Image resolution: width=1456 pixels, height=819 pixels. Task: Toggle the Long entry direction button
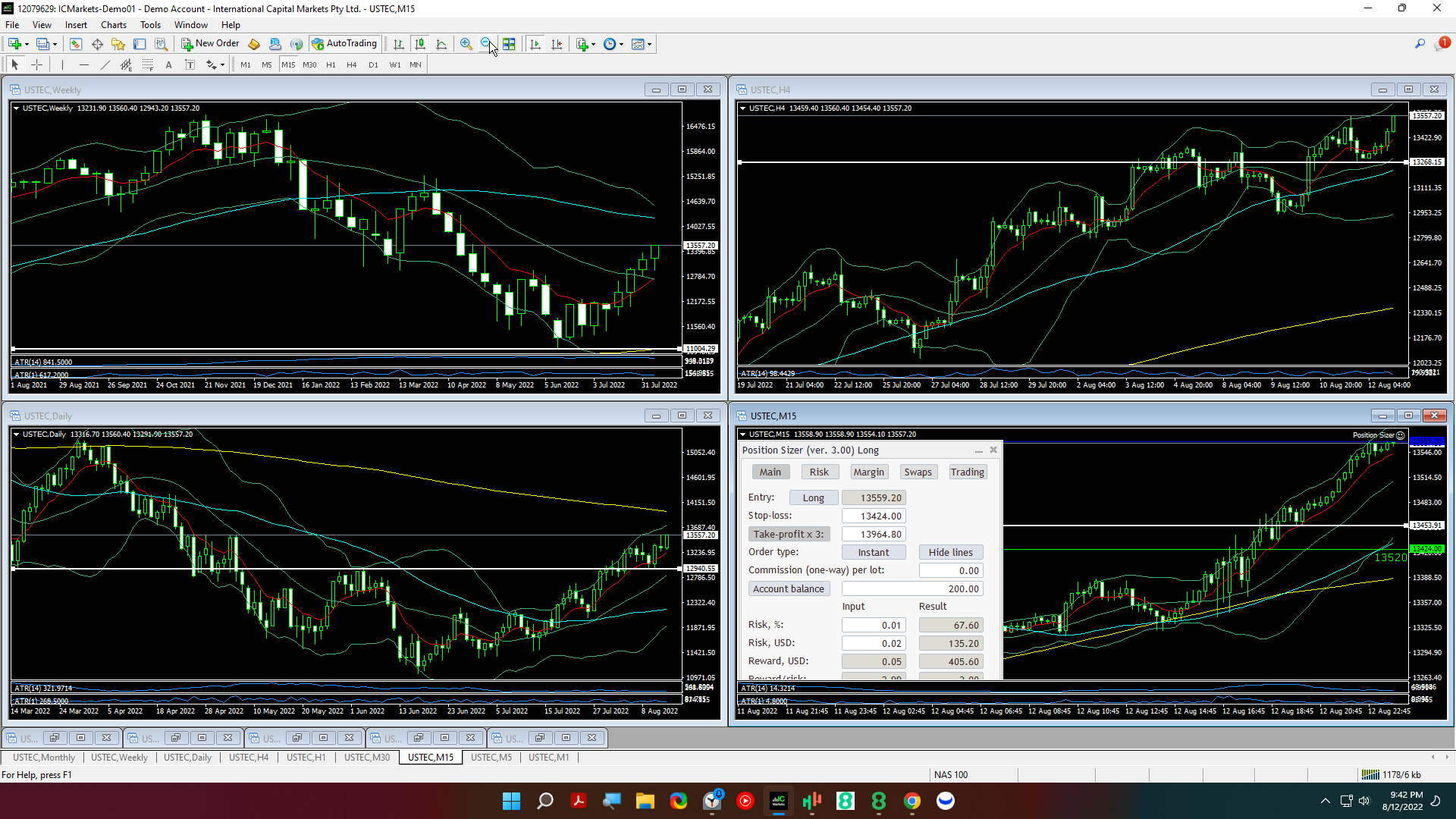[x=813, y=497]
